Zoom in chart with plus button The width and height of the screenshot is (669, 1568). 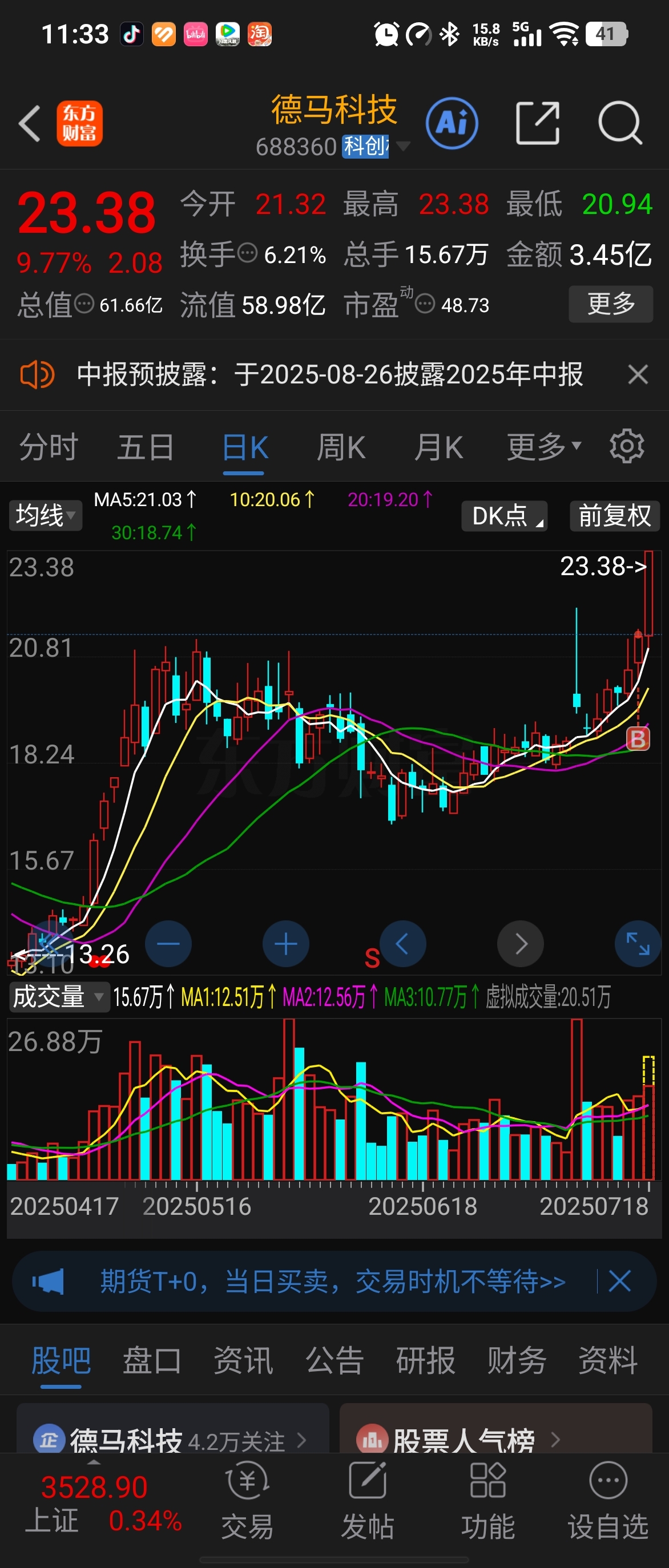click(285, 943)
